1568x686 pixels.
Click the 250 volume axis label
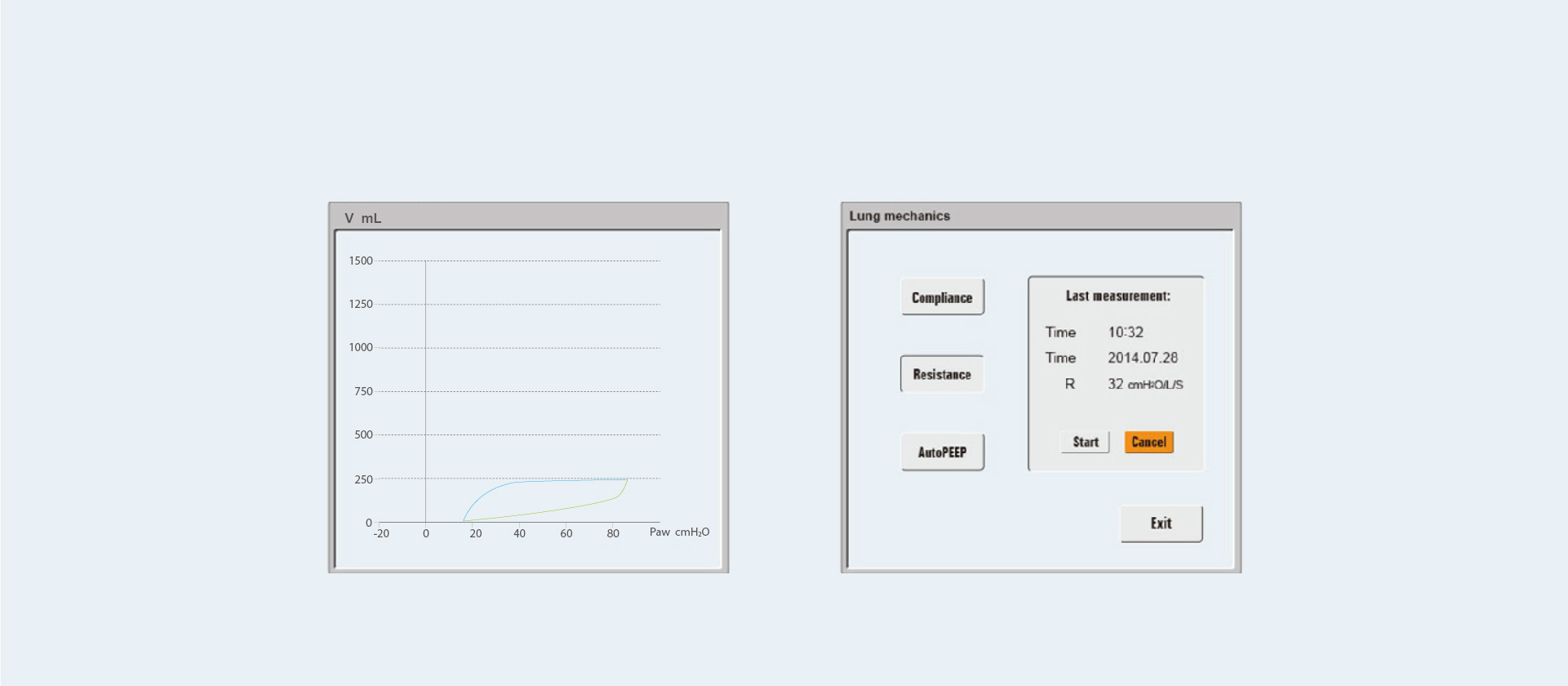pos(363,479)
